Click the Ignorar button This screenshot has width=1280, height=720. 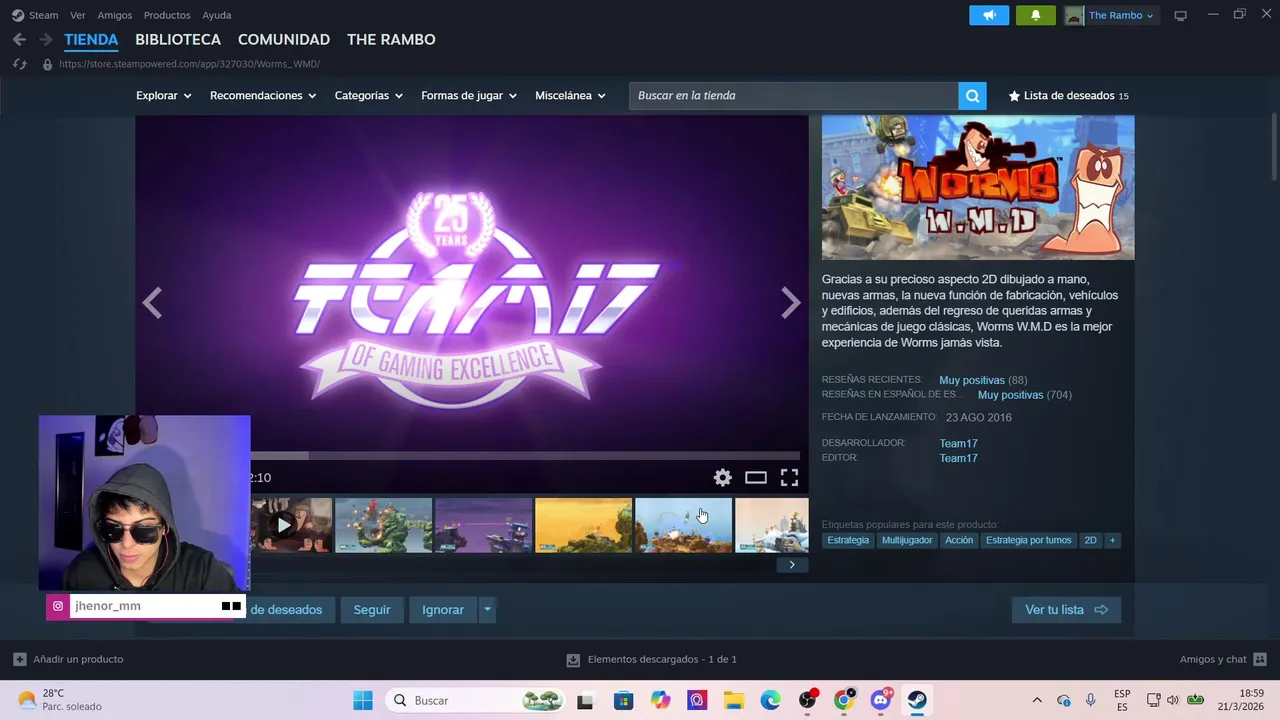443,610
